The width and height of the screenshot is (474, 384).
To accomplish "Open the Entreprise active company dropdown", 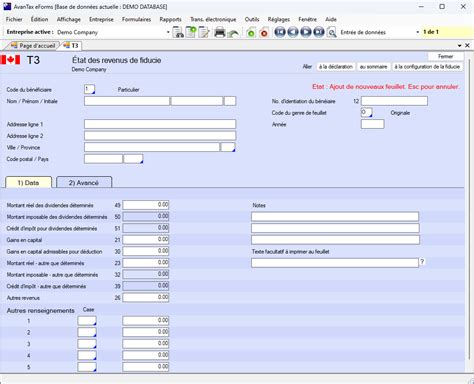I will (x=168, y=32).
